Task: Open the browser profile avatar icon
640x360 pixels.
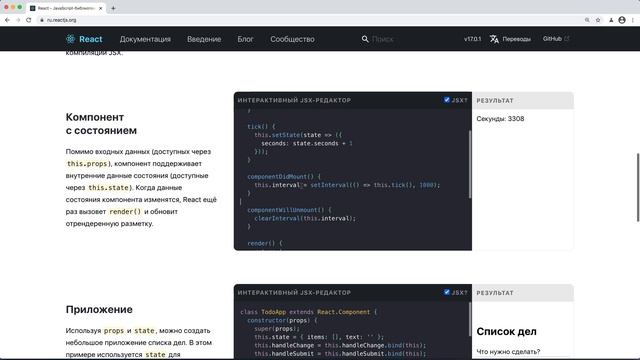Action: click(x=622, y=20)
